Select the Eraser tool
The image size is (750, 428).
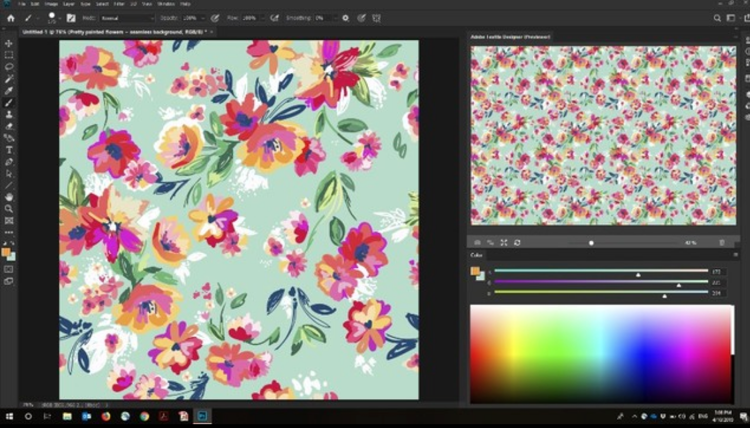coord(9,126)
